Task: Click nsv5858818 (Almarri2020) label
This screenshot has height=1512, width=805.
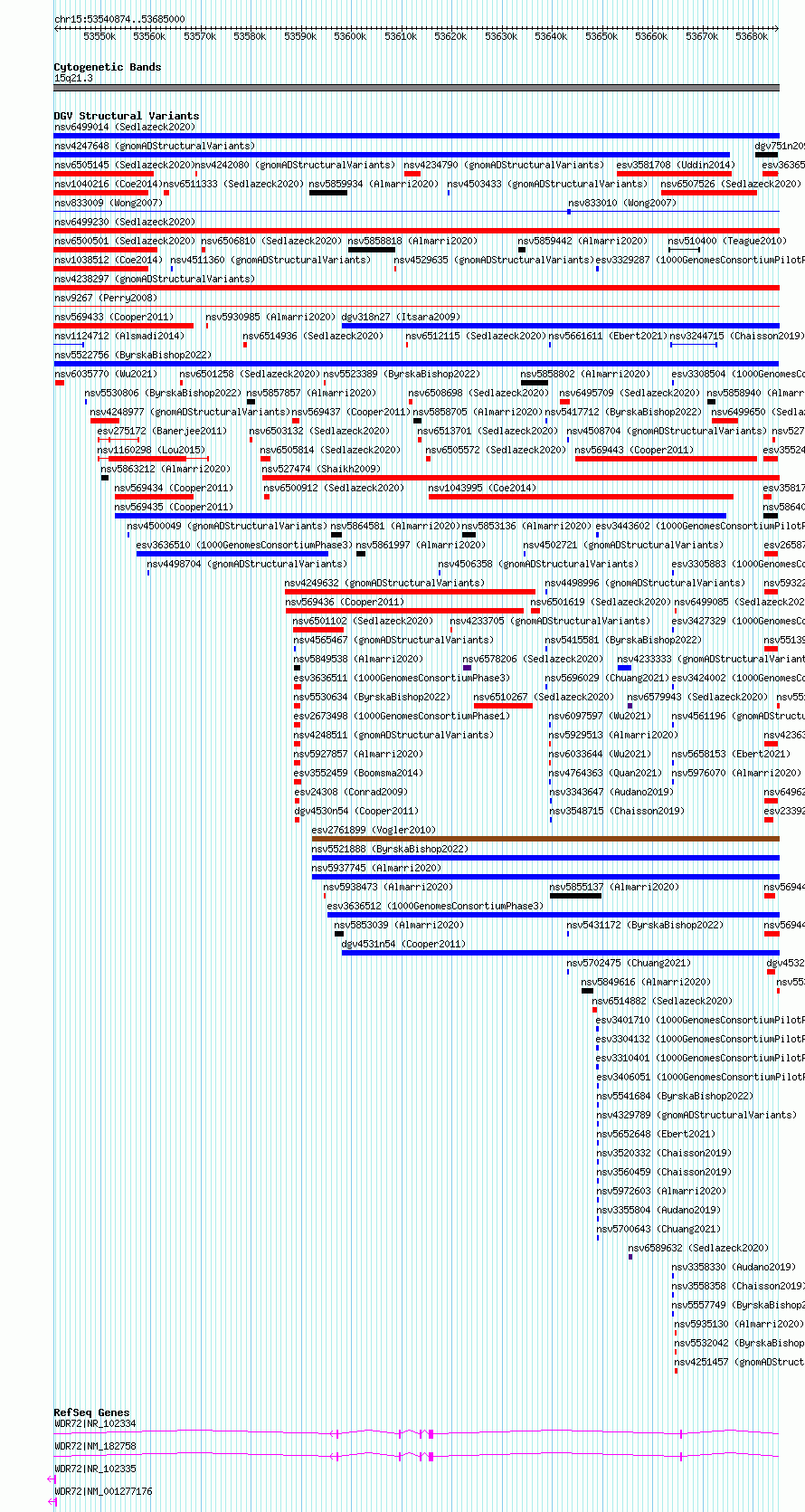Action: click(x=412, y=241)
